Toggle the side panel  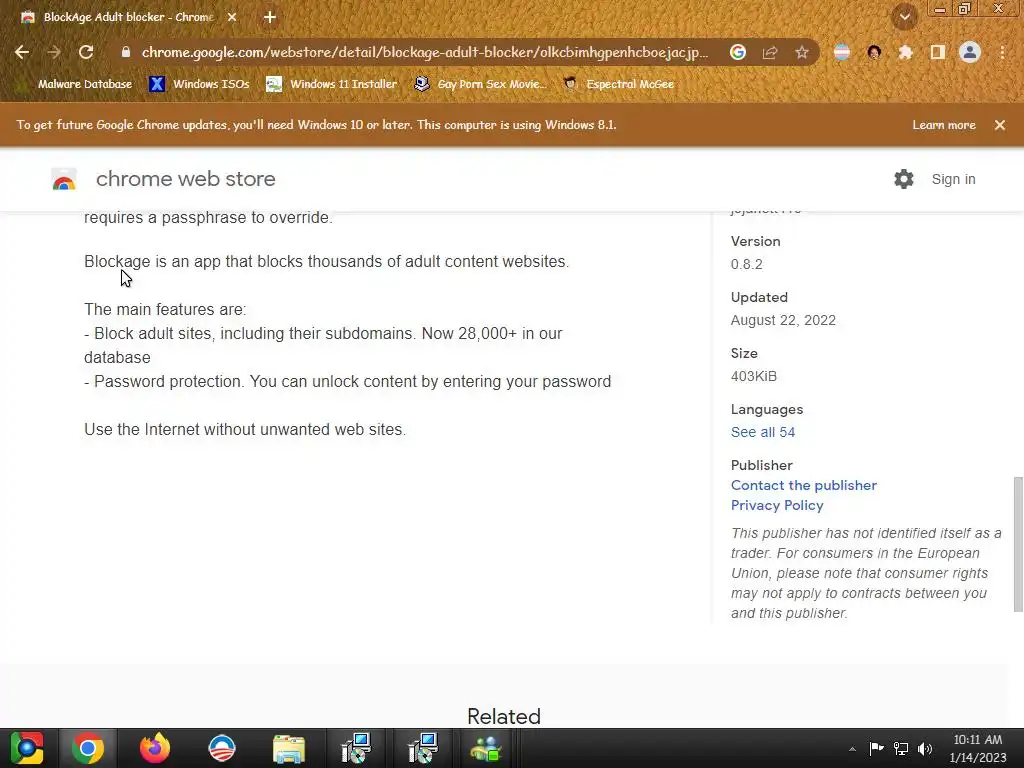pyautogui.click(x=938, y=52)
